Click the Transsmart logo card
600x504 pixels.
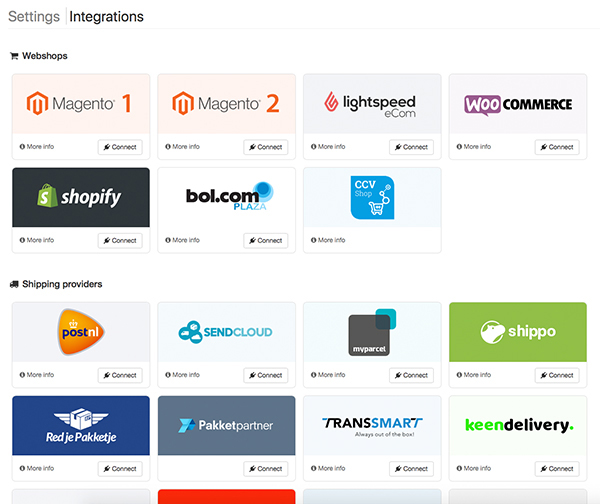[x=372, y=426]
